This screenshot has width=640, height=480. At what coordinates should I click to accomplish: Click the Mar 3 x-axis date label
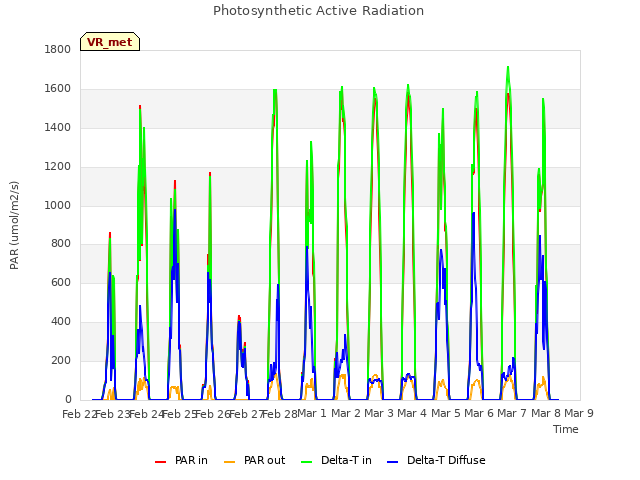[379, 413]
